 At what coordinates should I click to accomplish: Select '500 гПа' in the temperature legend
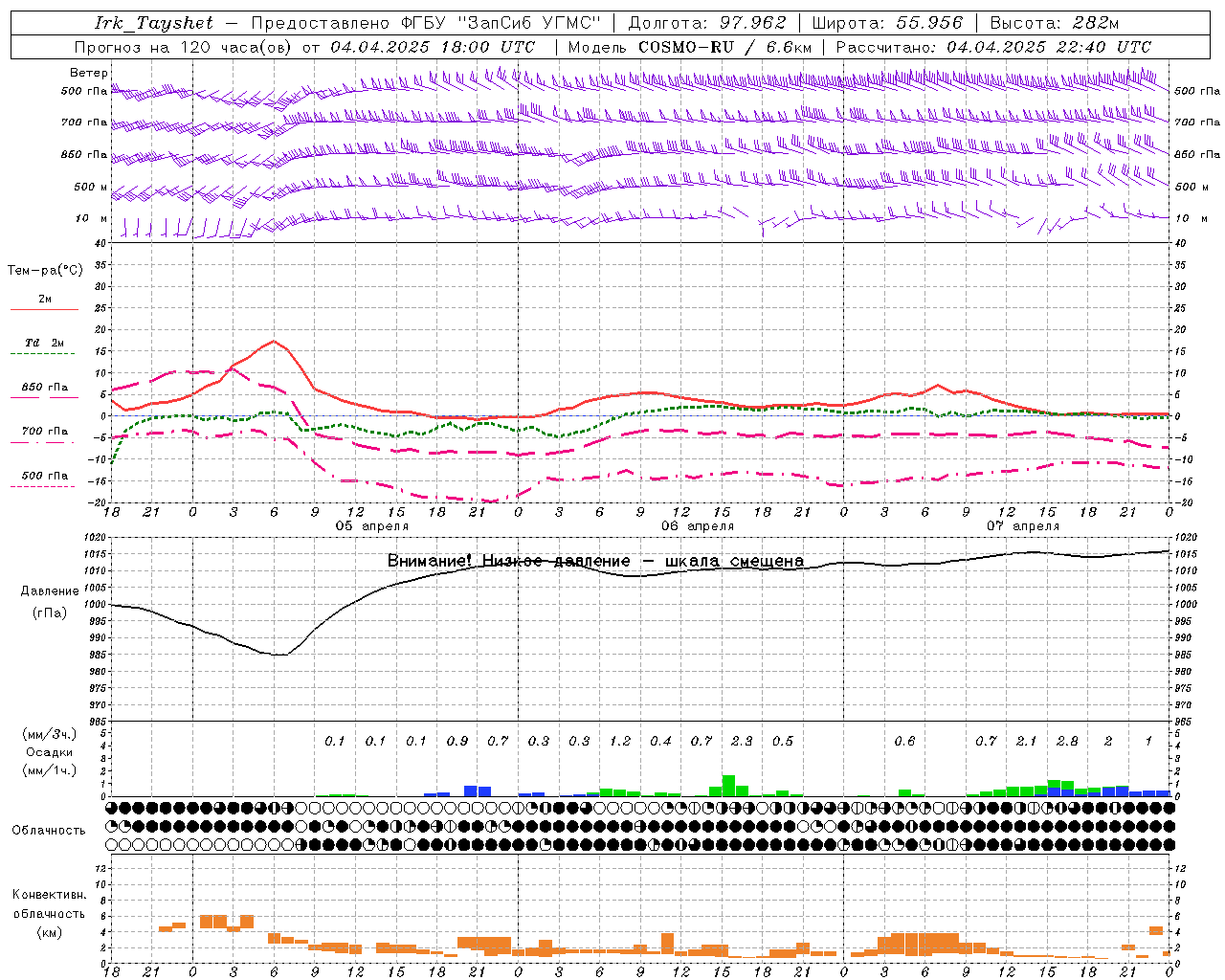coord(45,476)
